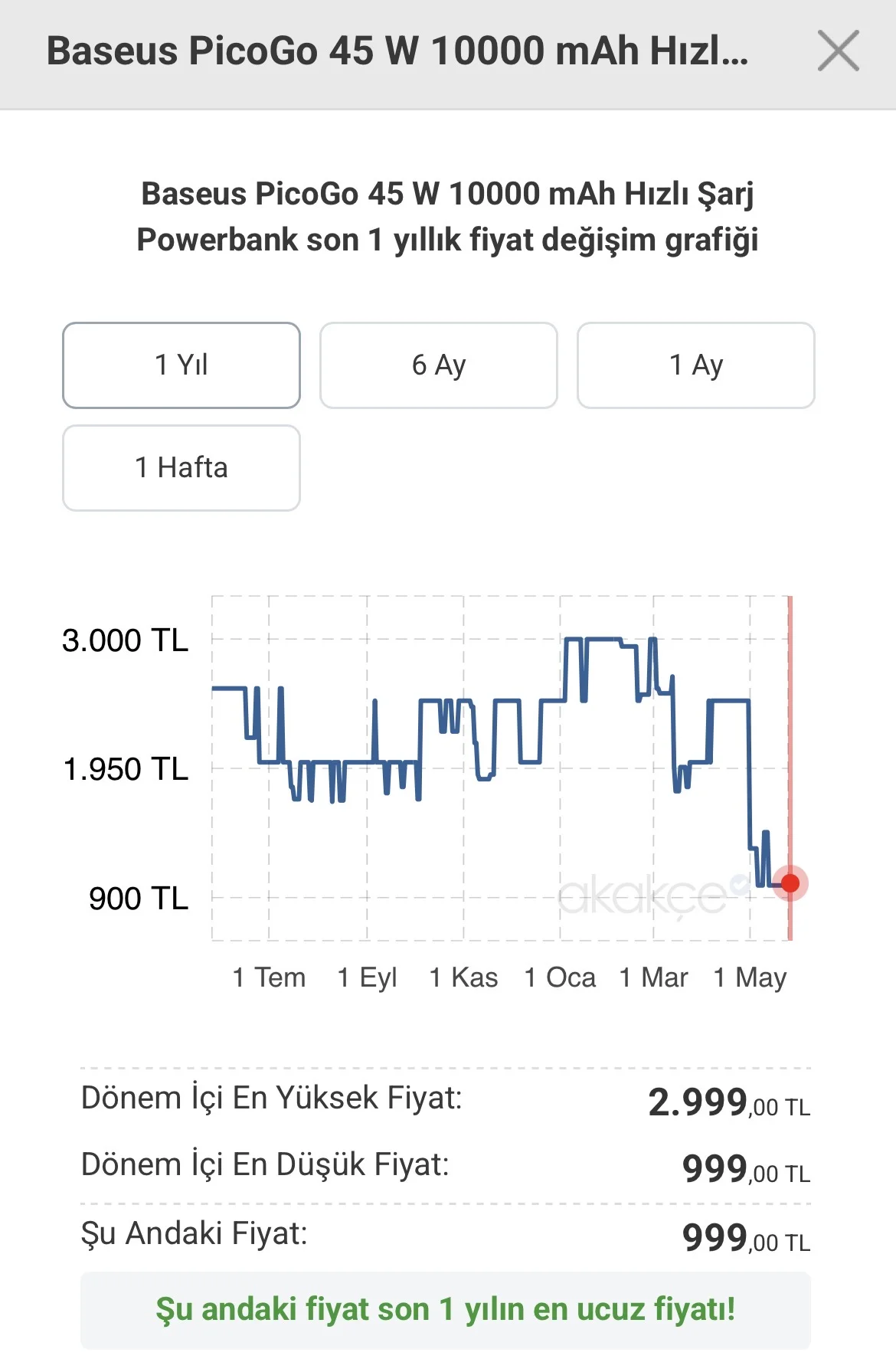Show the 1 Ay price chart
Image resolution: width=896 pixels, height=1372 pixels.
tap(696, 365)
